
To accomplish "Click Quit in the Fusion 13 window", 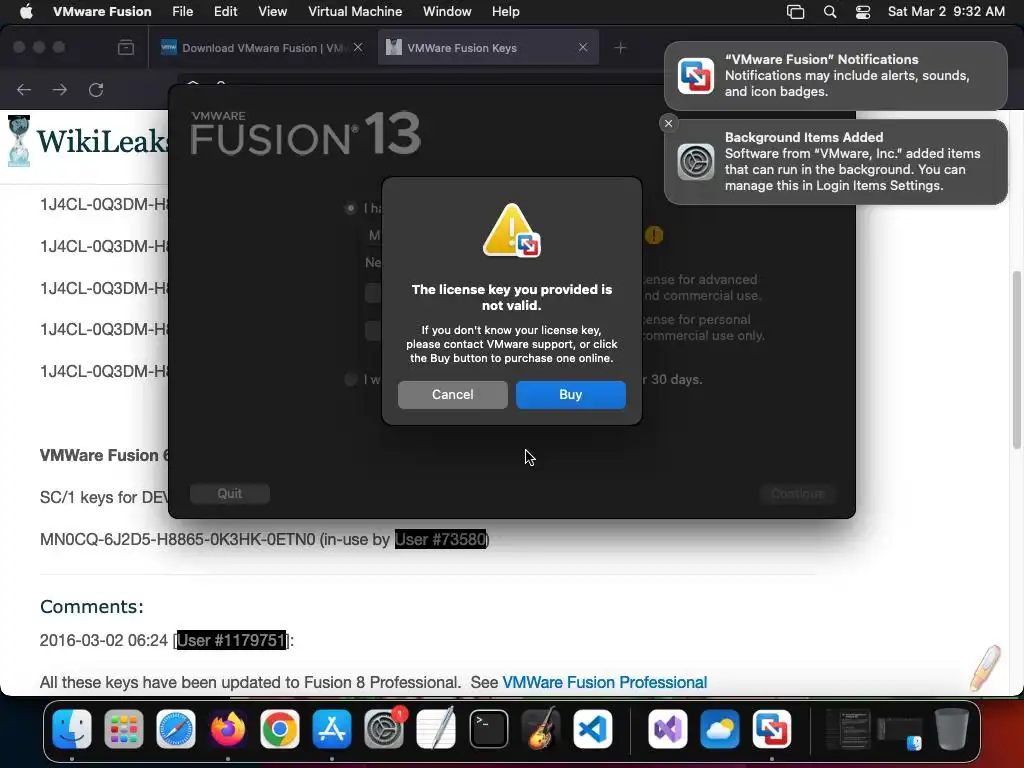I will [229, 494].
